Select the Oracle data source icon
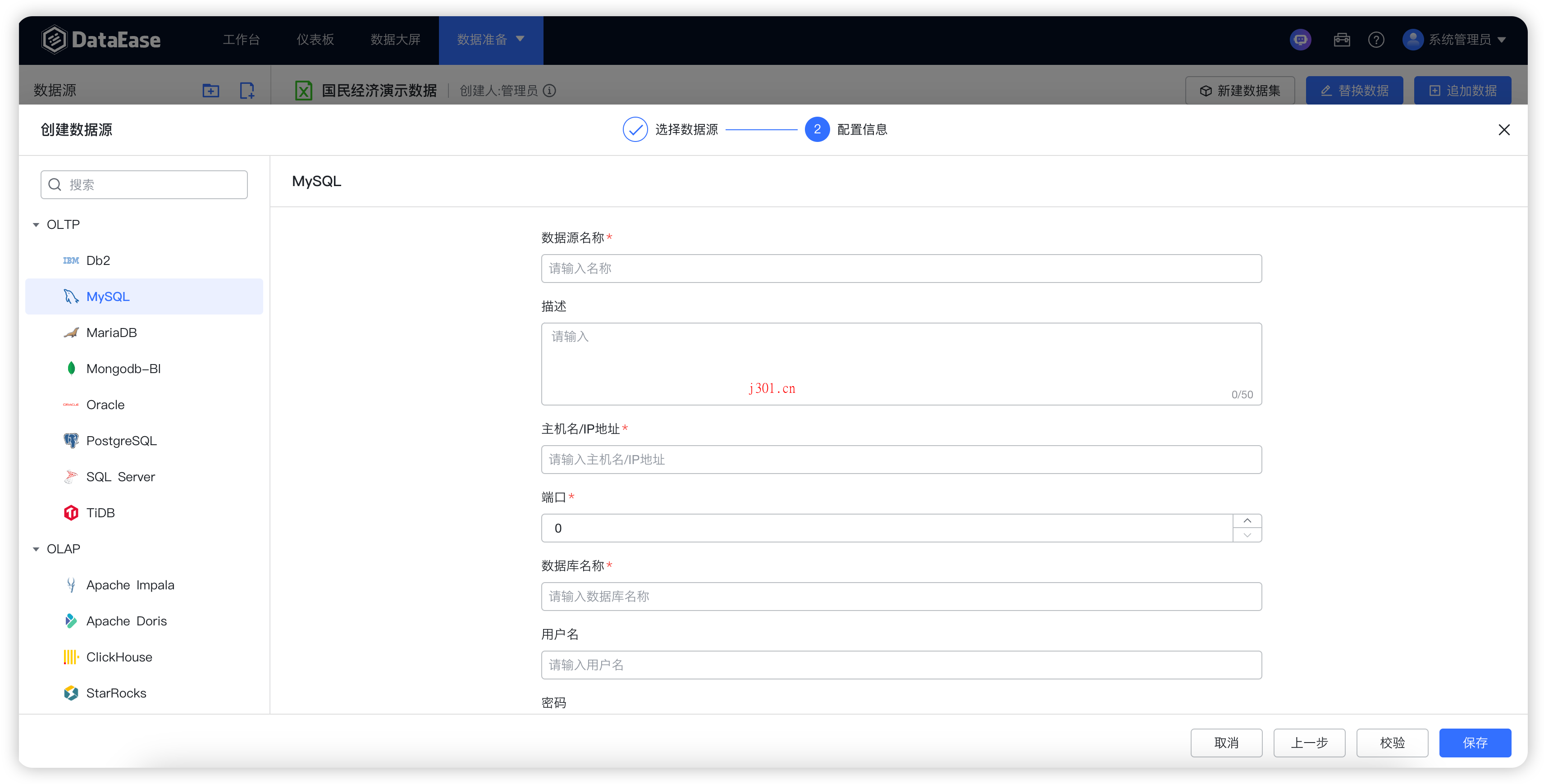1544x784 pixels. [x=70, y=405]
